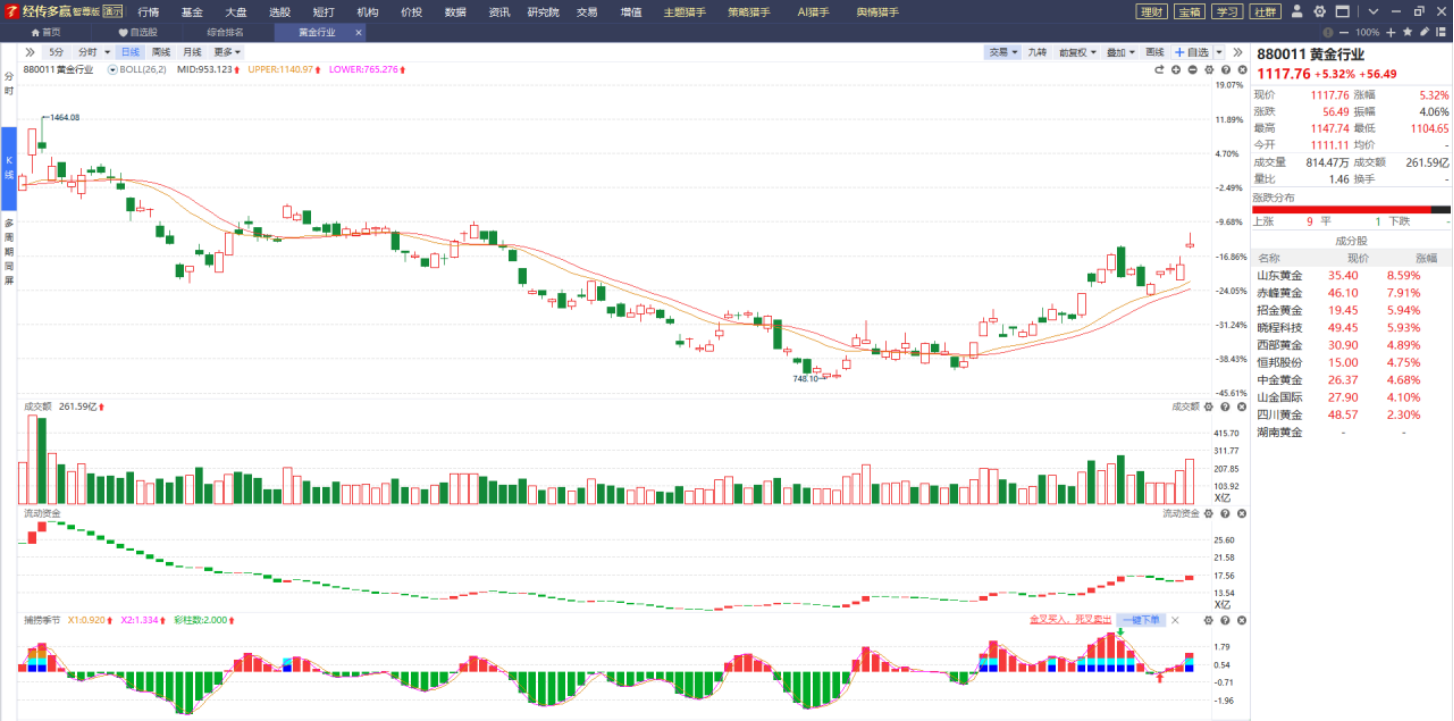Open the user account profile icon

[x=1298, y=12]
